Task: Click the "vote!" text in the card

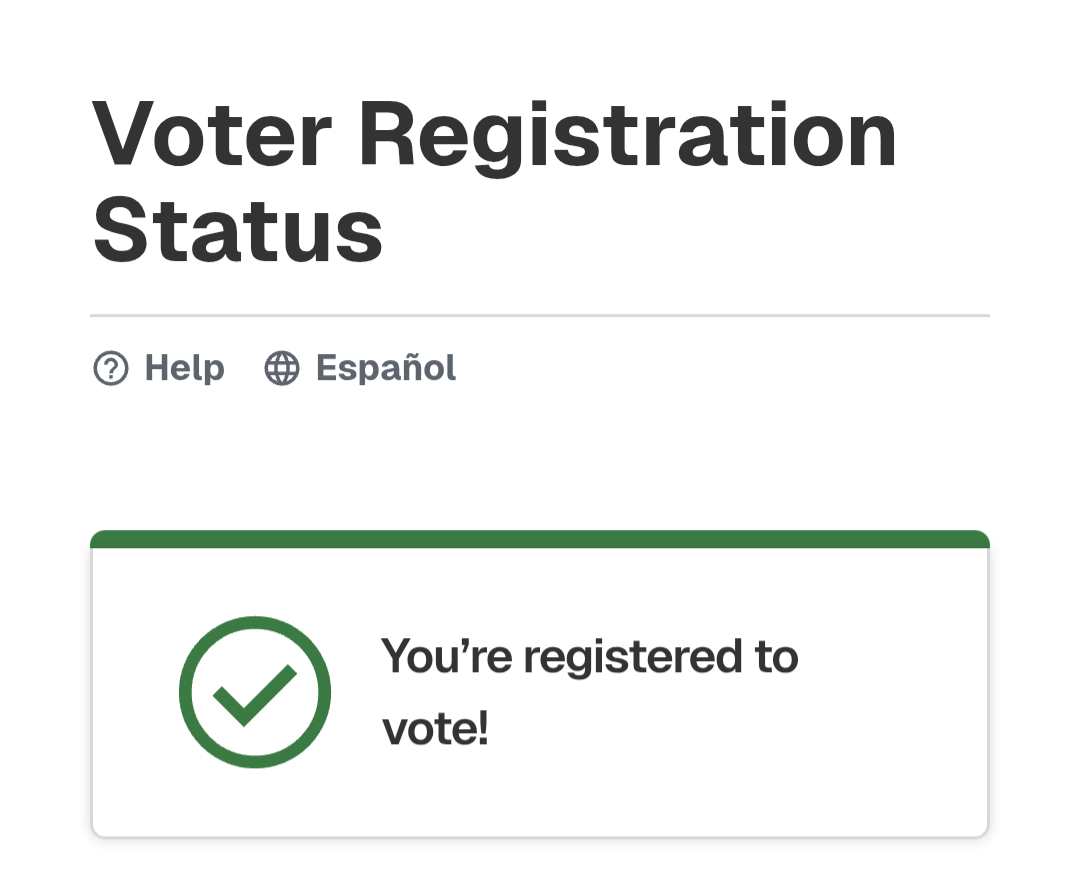Action: click(435, 730)
